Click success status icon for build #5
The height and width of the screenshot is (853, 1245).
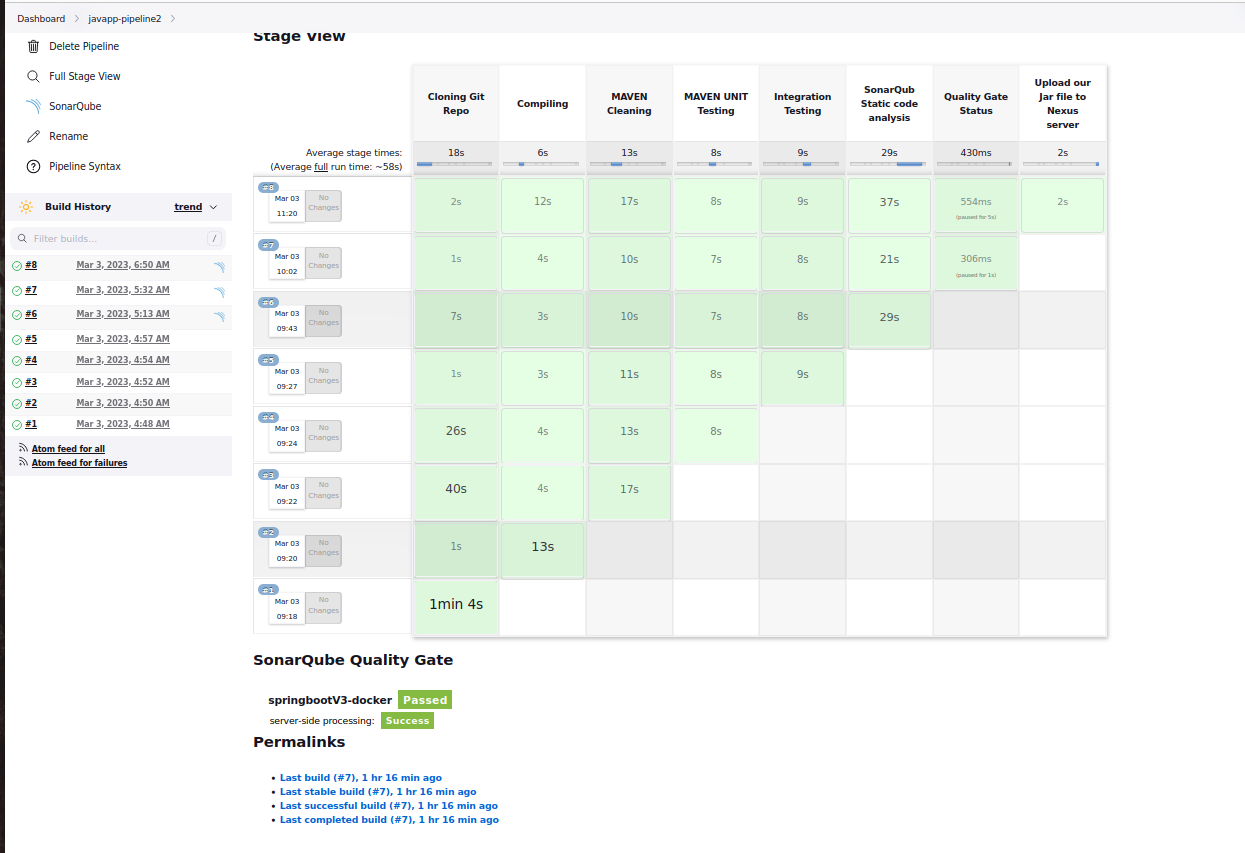pyautogui.click(x=17, y=340)
